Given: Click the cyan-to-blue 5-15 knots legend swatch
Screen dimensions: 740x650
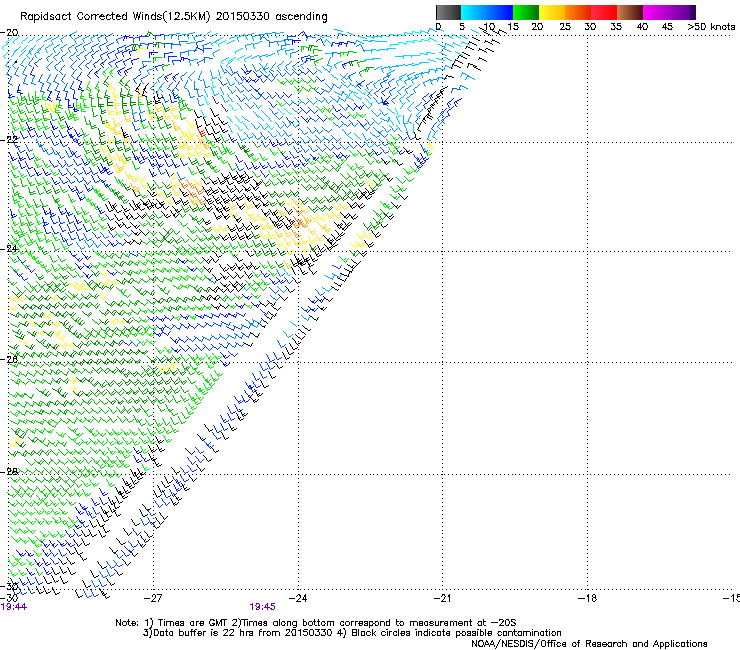Looking at the screenshot, I should click(487, 12).
